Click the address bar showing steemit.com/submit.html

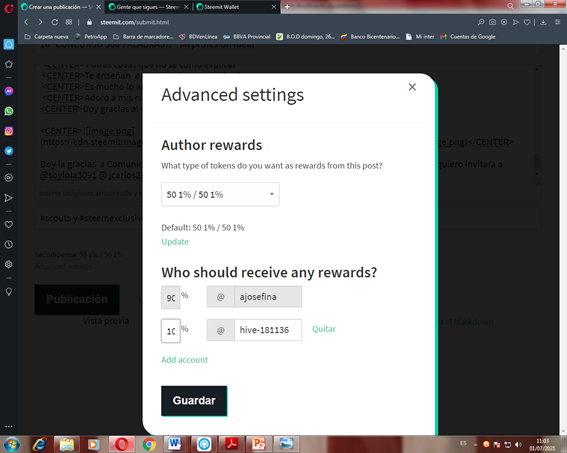click(135, 22)
